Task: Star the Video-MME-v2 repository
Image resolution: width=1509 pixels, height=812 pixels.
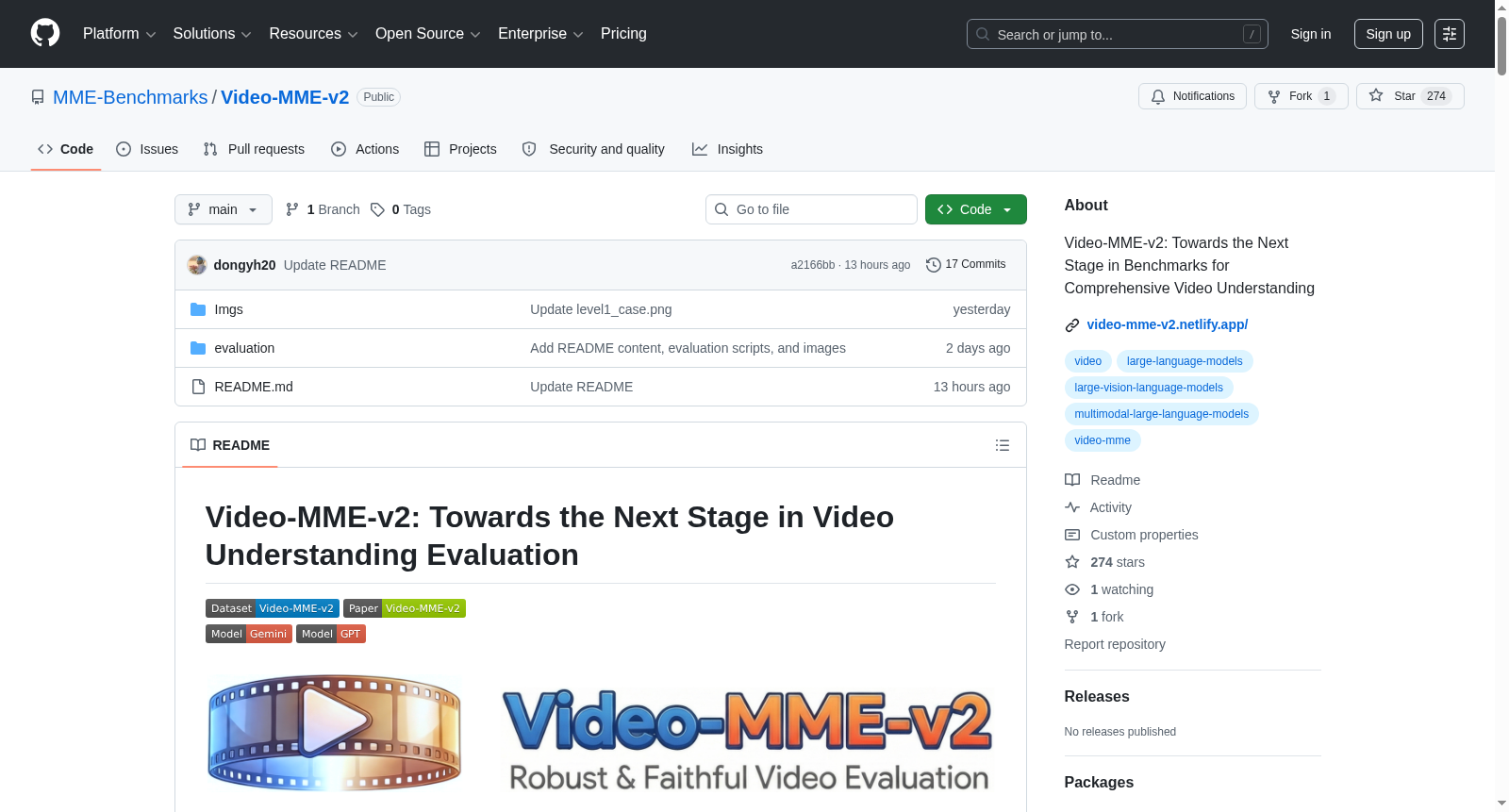Action: point(1410,96)
